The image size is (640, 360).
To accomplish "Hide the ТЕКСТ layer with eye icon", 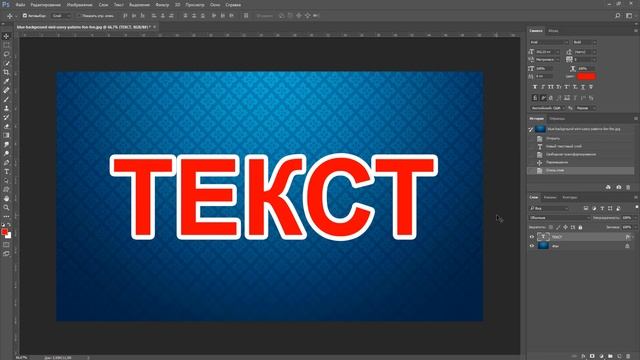I will pyautogui.click(x=531, y=237).
